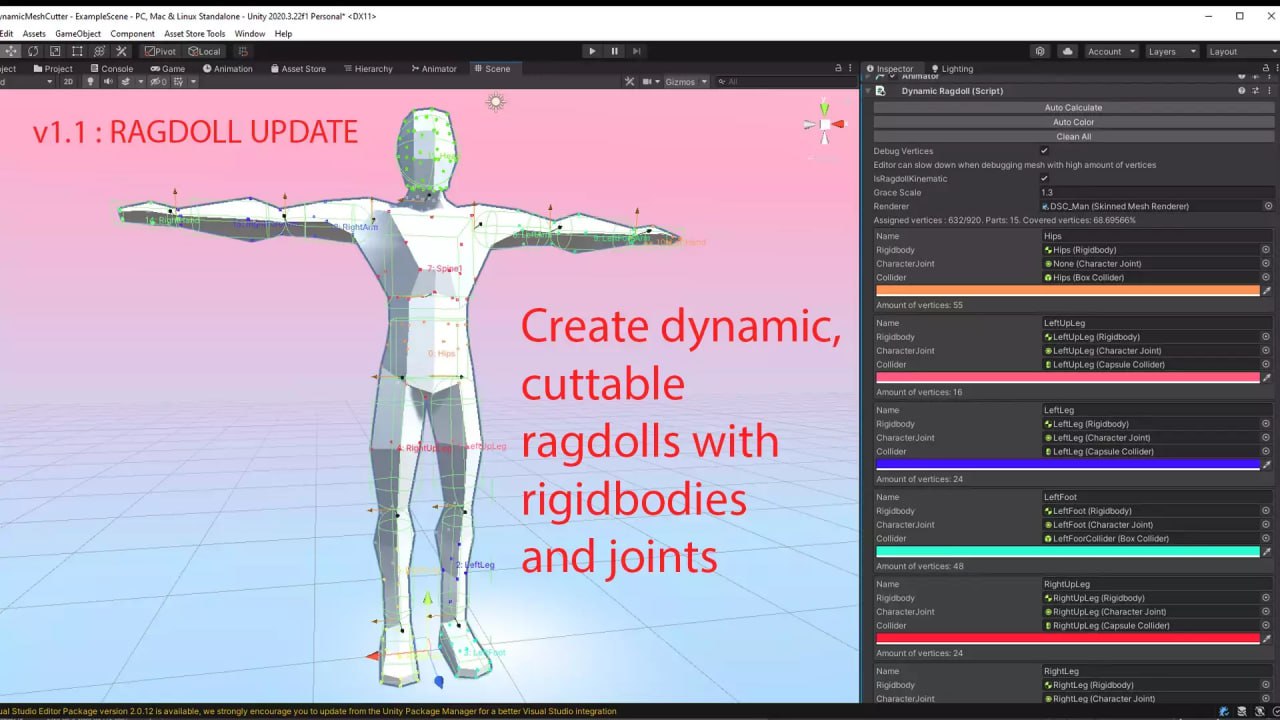Click the Inspector lock icon
Screen dimensions: 1280x720
tap(1266, 68)
